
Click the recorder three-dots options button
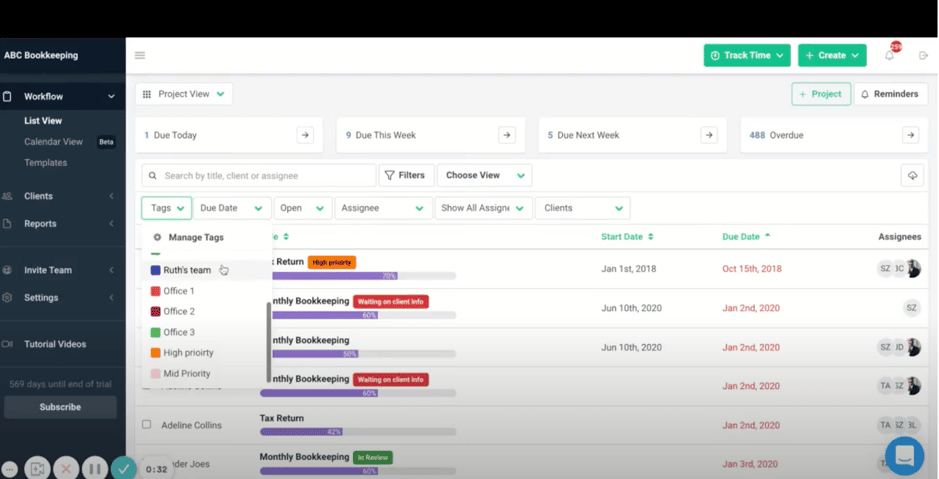[x=9, y=469]
